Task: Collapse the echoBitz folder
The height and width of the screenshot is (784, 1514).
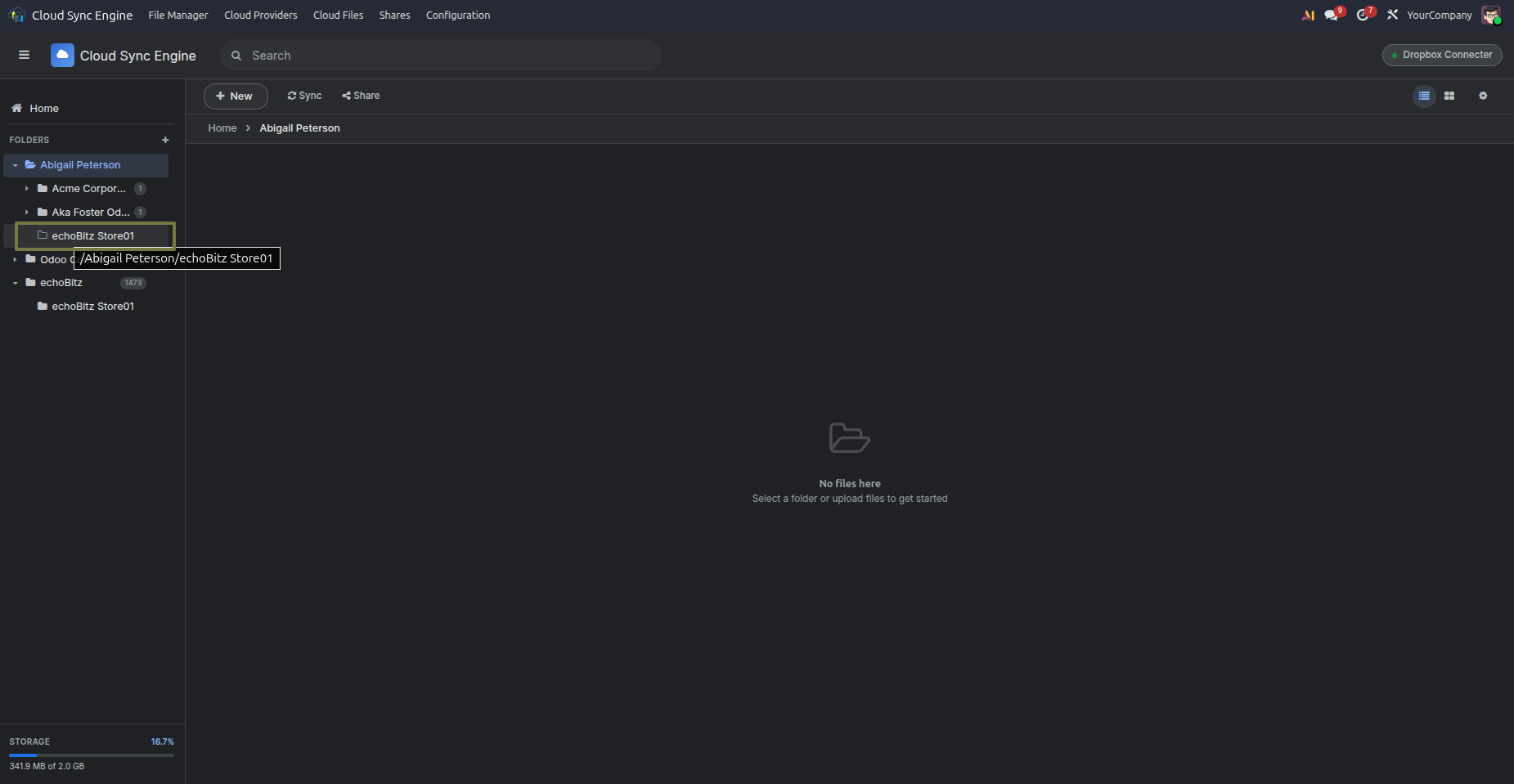Action: [x=15, y=283]
